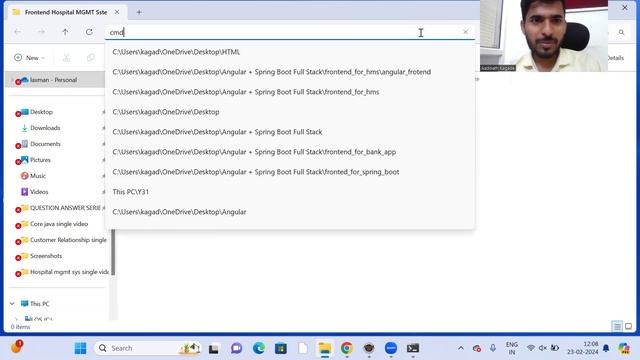Open a new File Explorer tab

139,12
